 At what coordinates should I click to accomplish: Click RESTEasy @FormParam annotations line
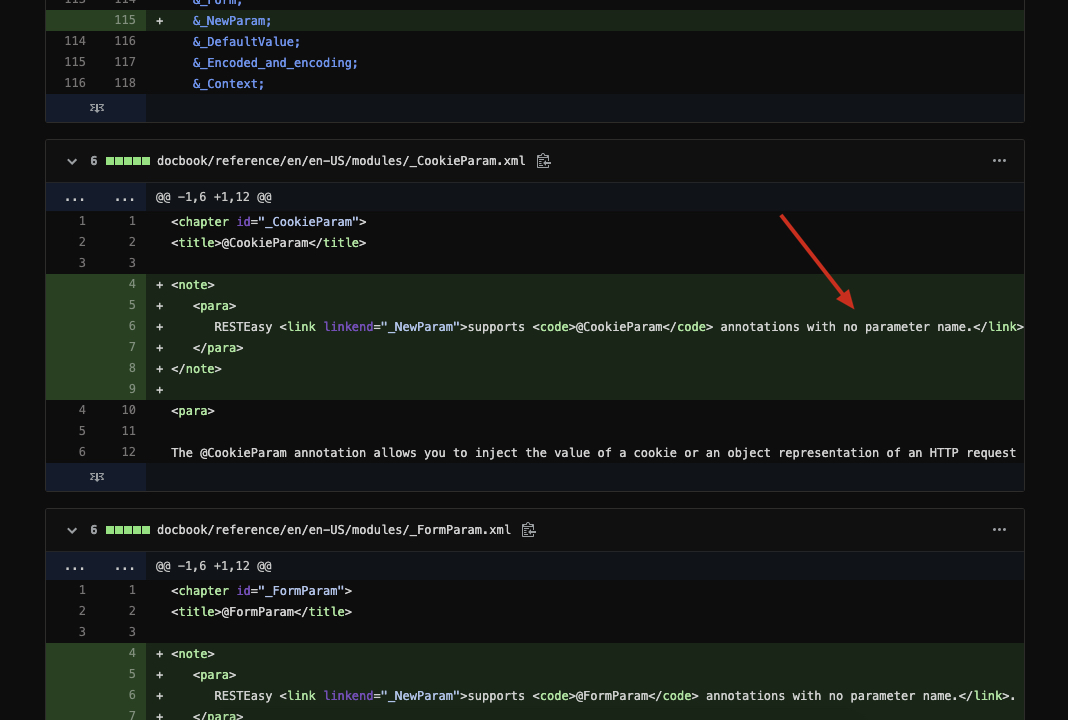tap(614, 697)
